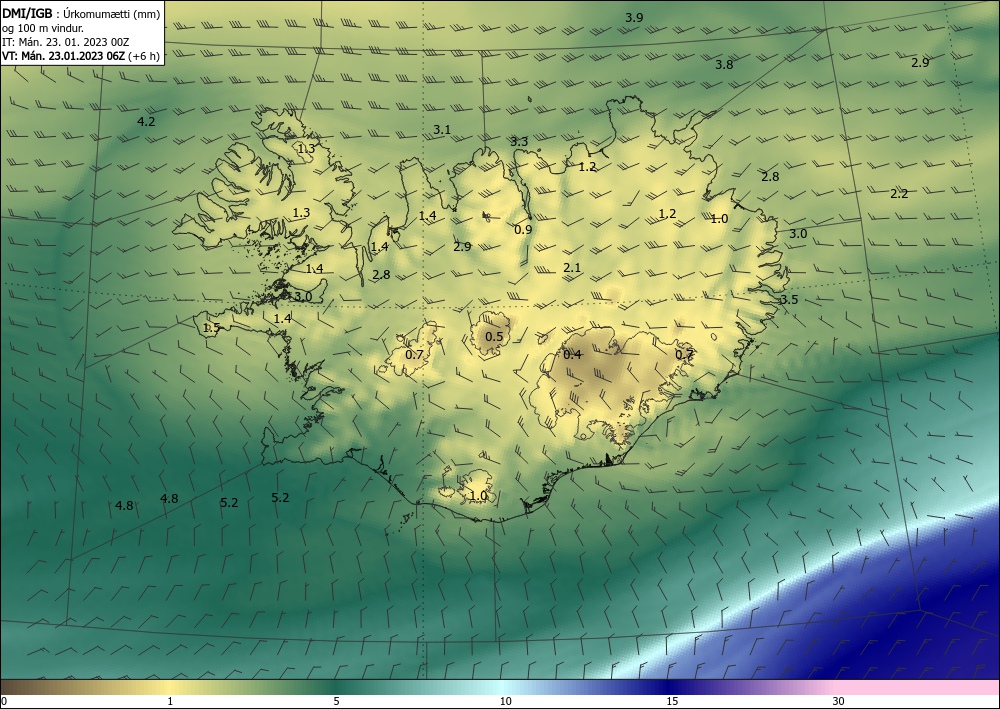
Task: Click the 'og 100 m vindur.' caption line
Action: pos(43,28)
